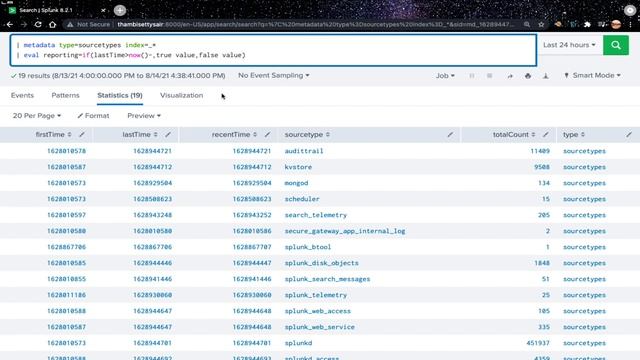The height and width of the screenshot is (360, 640).
Task: Click the 19 results status text
Action: [118, 76]
